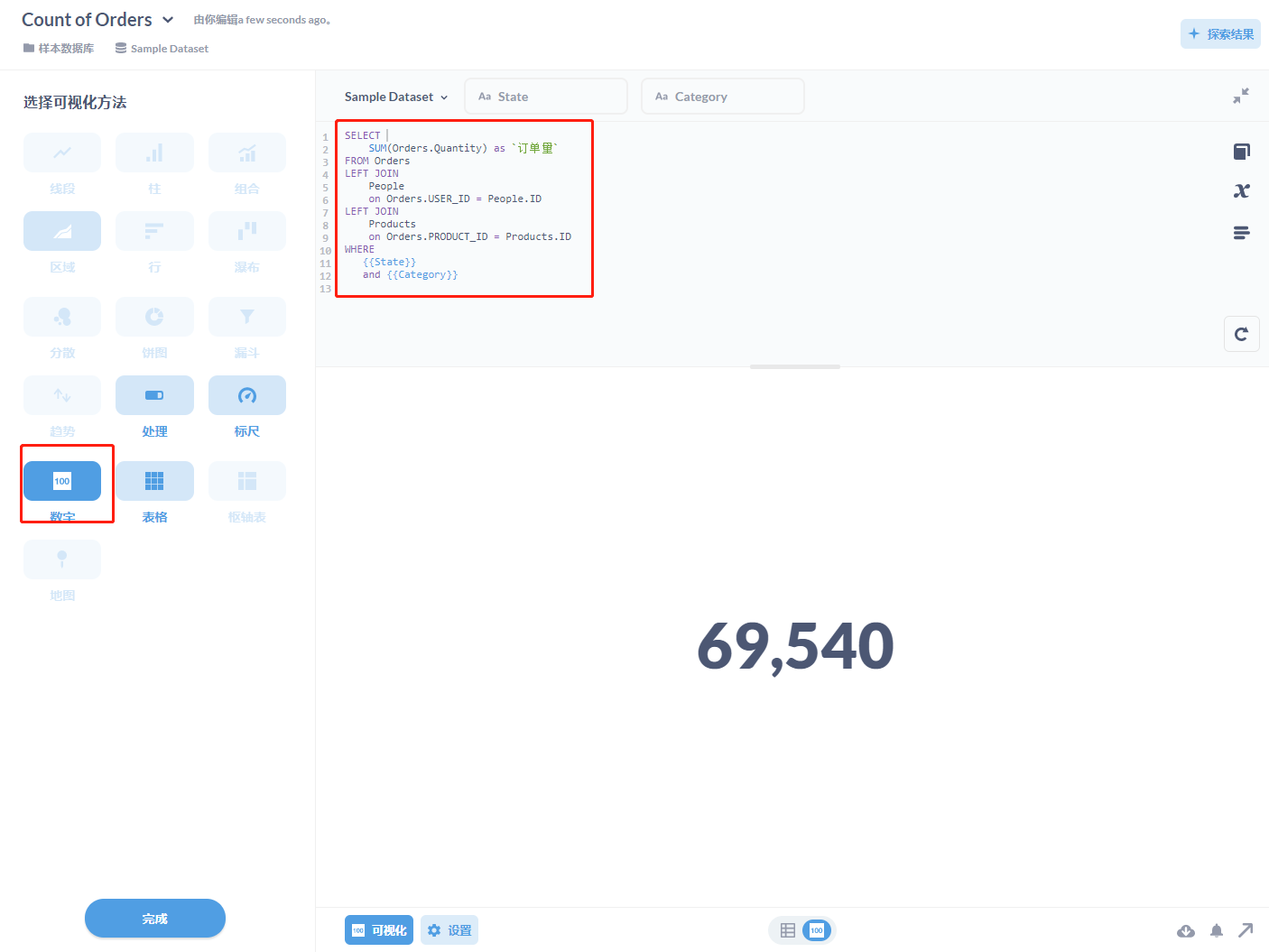Set up an alert with the bell icon

coord(1216,930)
